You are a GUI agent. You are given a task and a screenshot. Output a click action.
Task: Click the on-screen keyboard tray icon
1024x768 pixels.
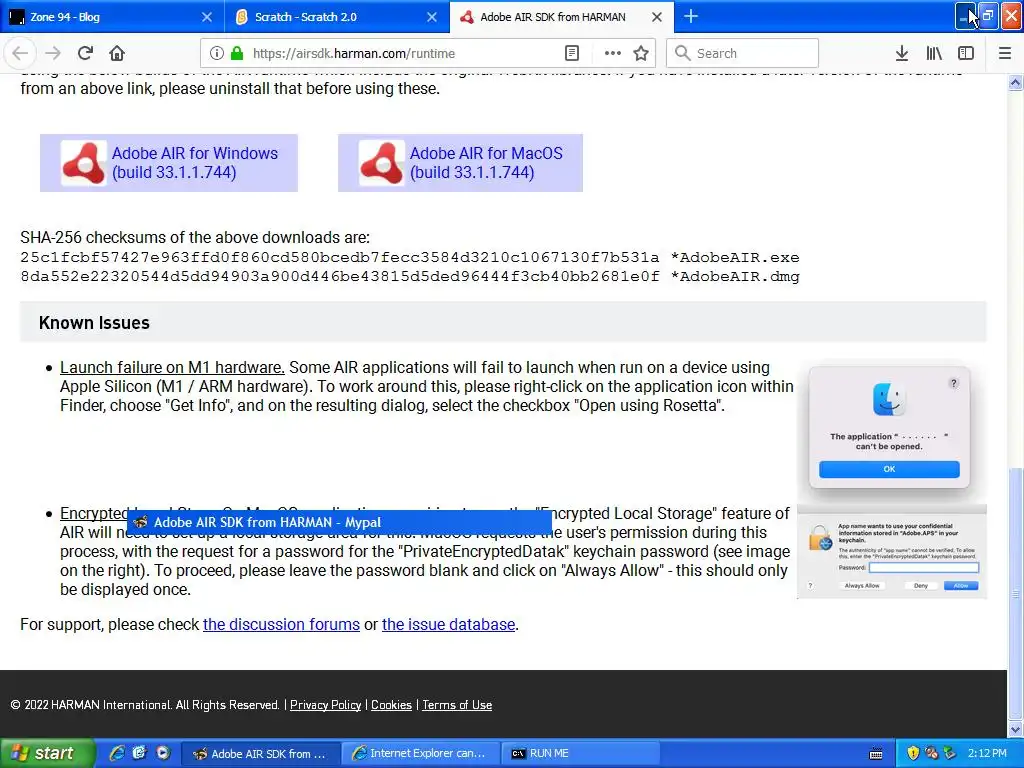(x=876, y=754)
